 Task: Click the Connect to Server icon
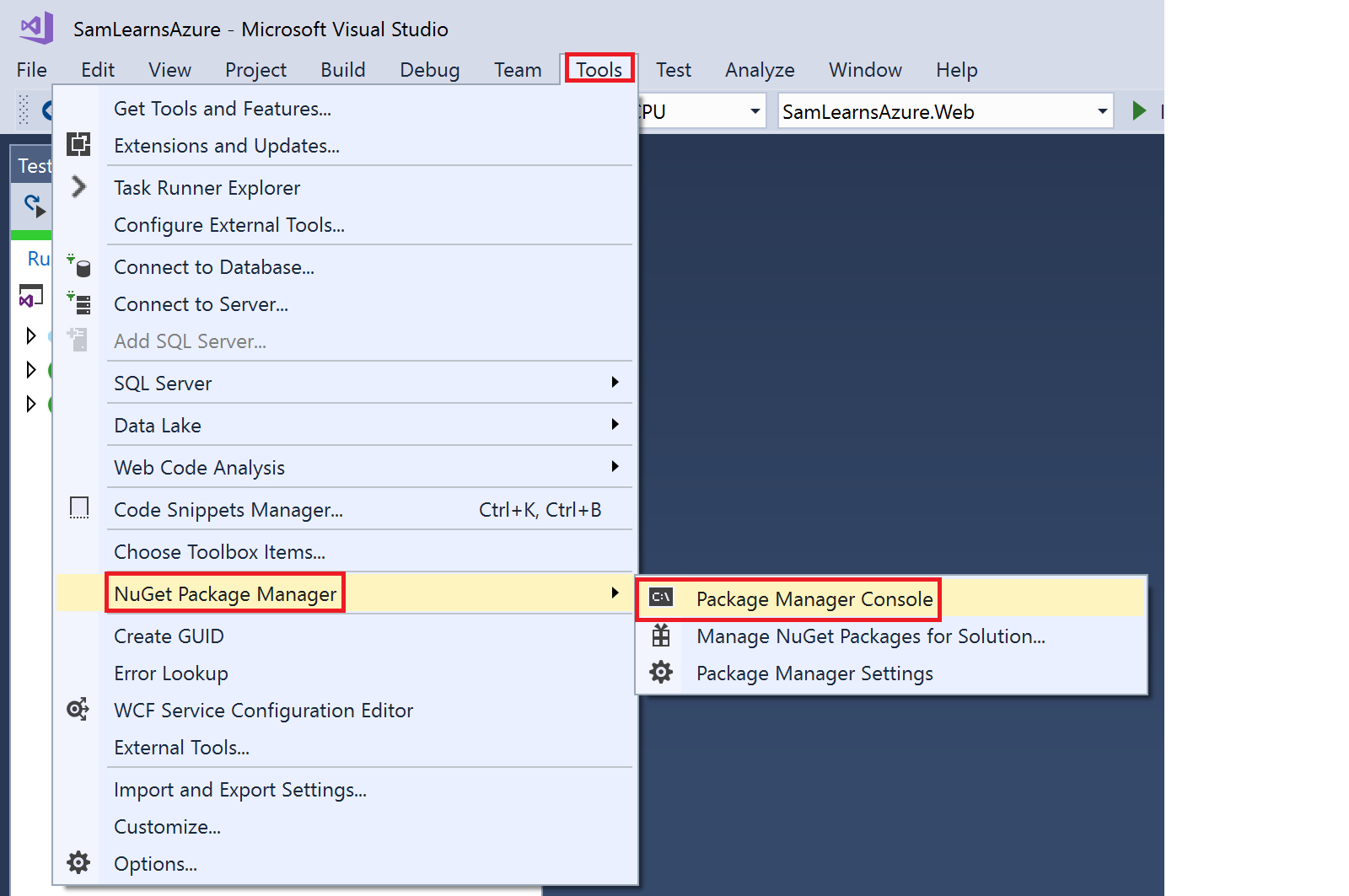click(x=78, y=303)
